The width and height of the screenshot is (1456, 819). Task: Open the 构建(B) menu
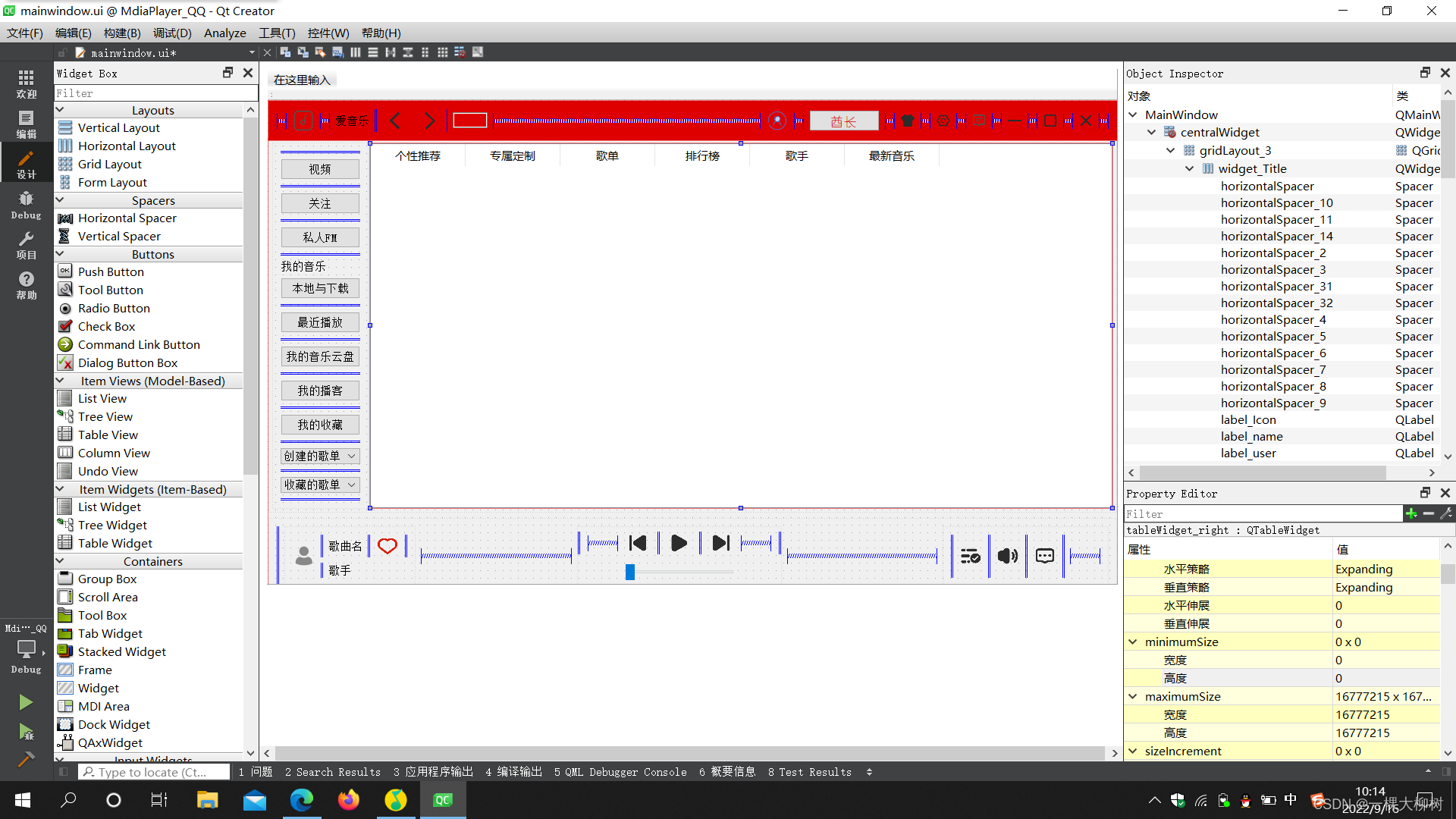click(122, 33)
